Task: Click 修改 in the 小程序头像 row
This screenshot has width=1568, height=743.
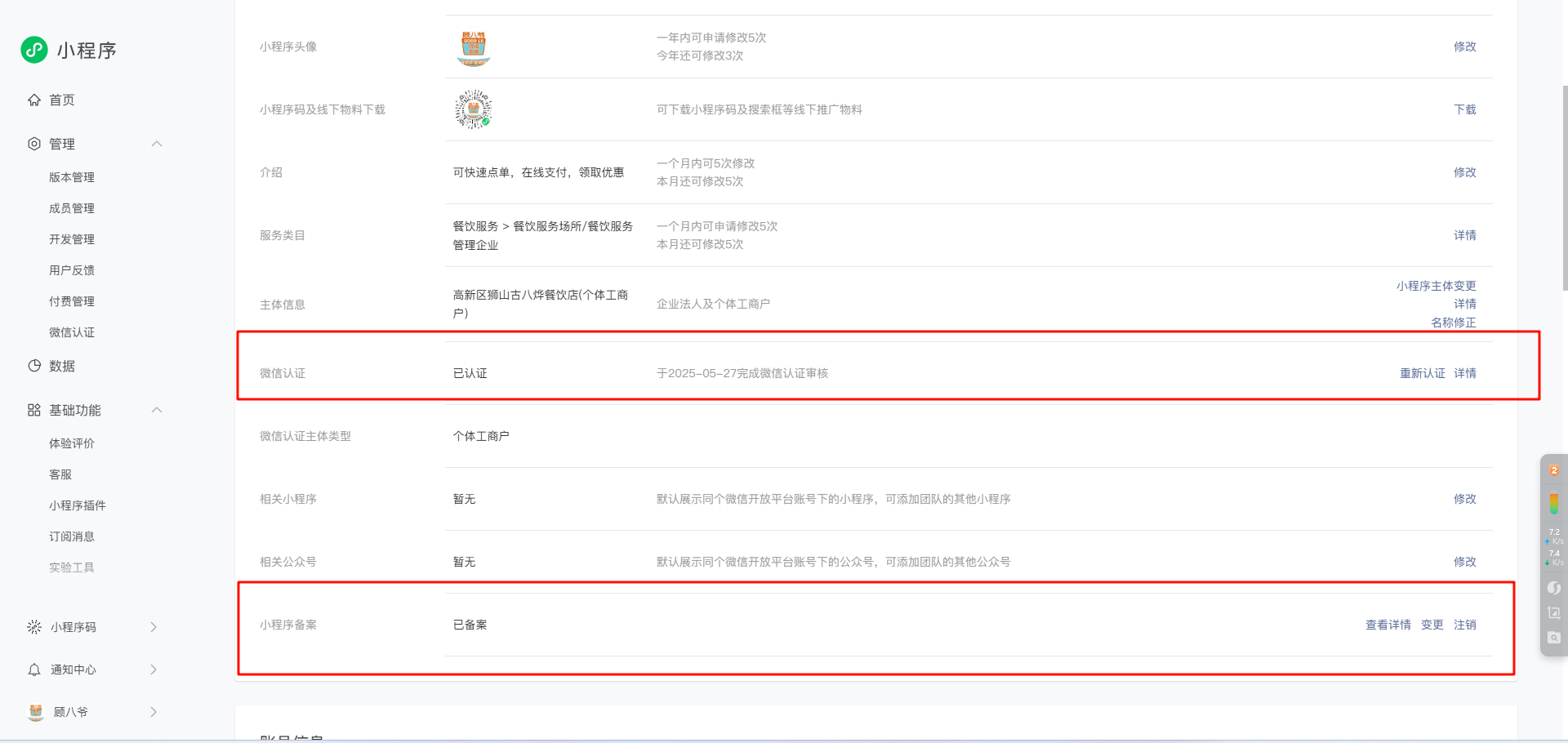Action: point(1465,47)
